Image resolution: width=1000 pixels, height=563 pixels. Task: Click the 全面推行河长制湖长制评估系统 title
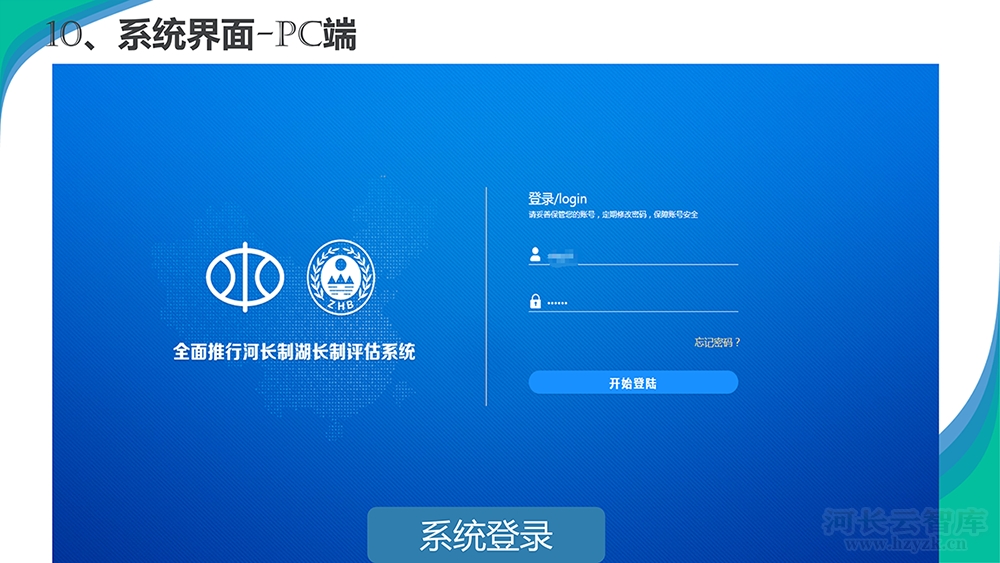click(x=294, y=352)
